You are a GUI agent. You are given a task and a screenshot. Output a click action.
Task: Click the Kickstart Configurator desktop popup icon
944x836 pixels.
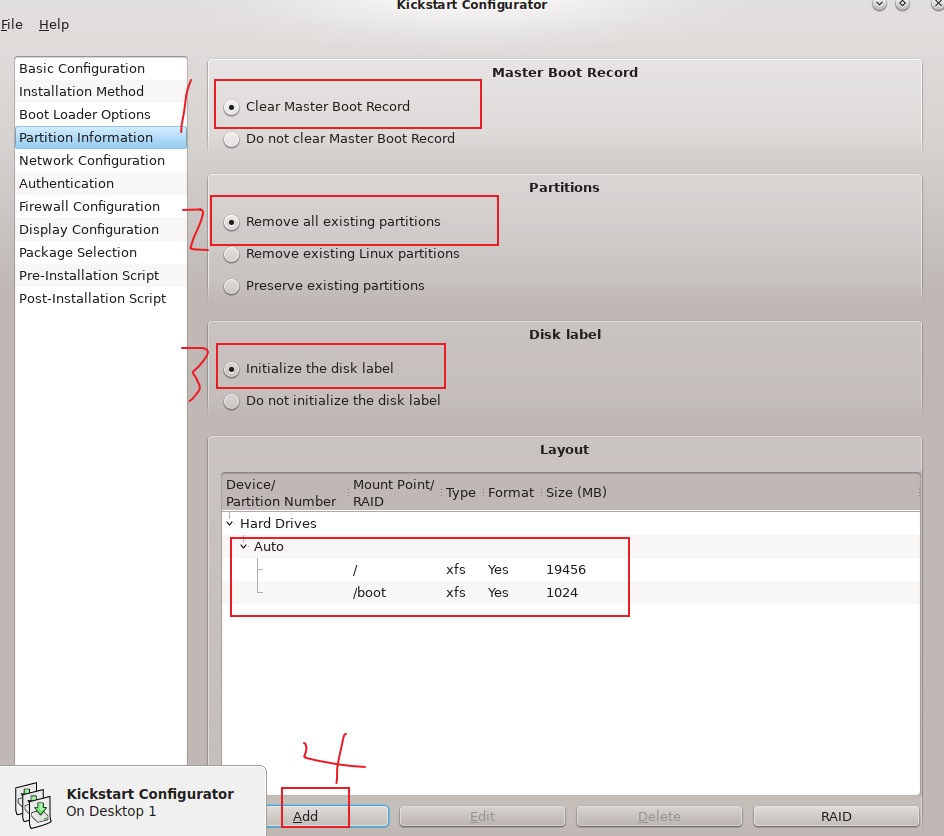(33, 805)
